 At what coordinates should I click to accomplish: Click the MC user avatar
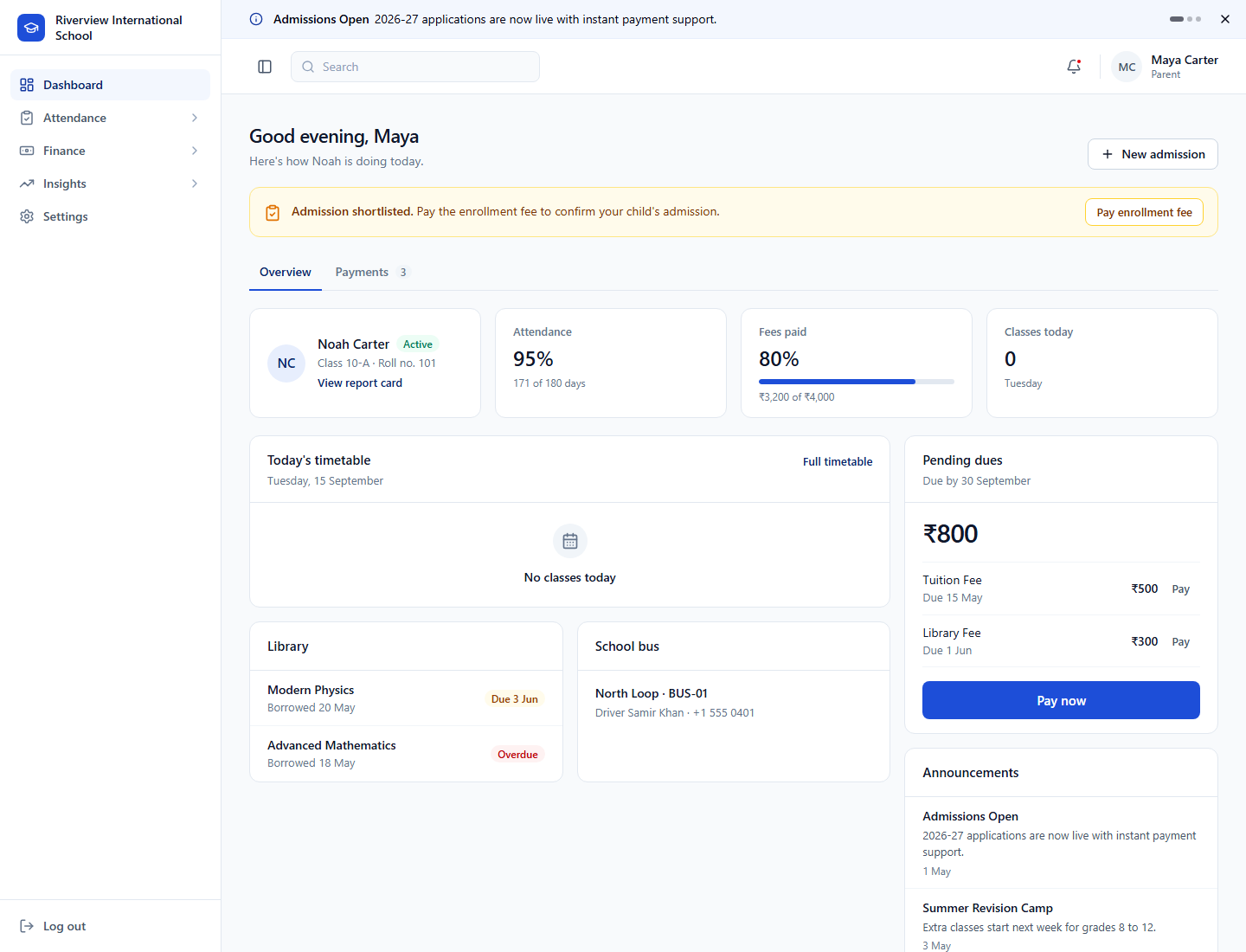pyautogui.click(x=1127, y=67)
